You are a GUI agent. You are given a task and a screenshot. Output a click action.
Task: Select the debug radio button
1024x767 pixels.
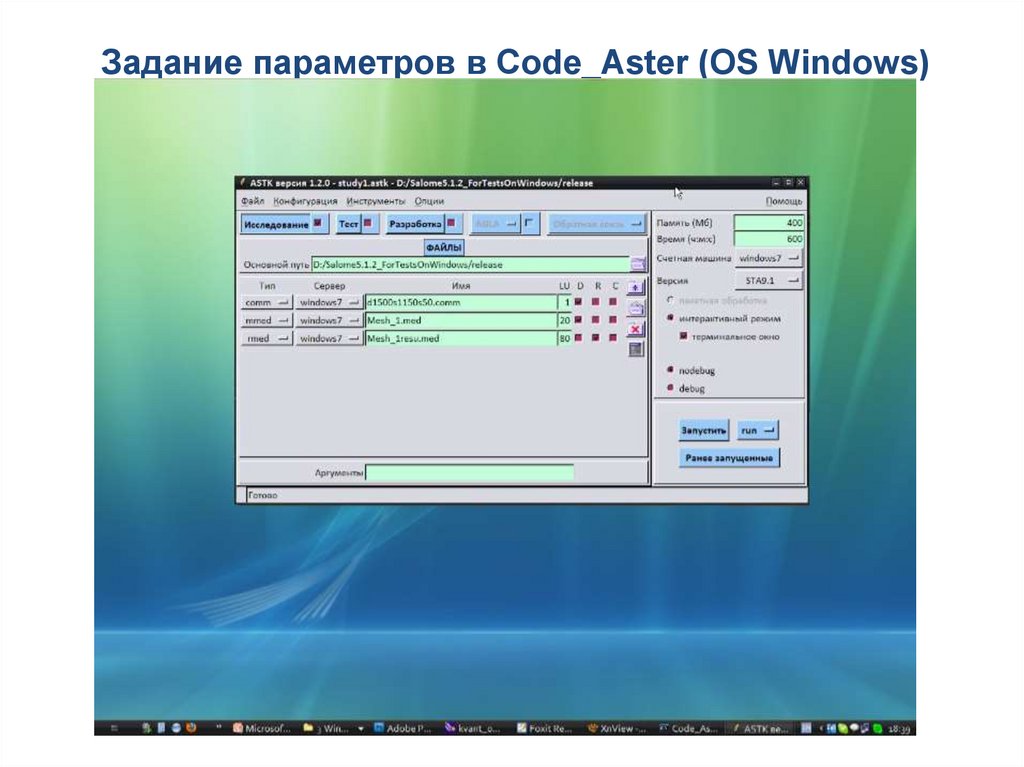click(670, 387)
